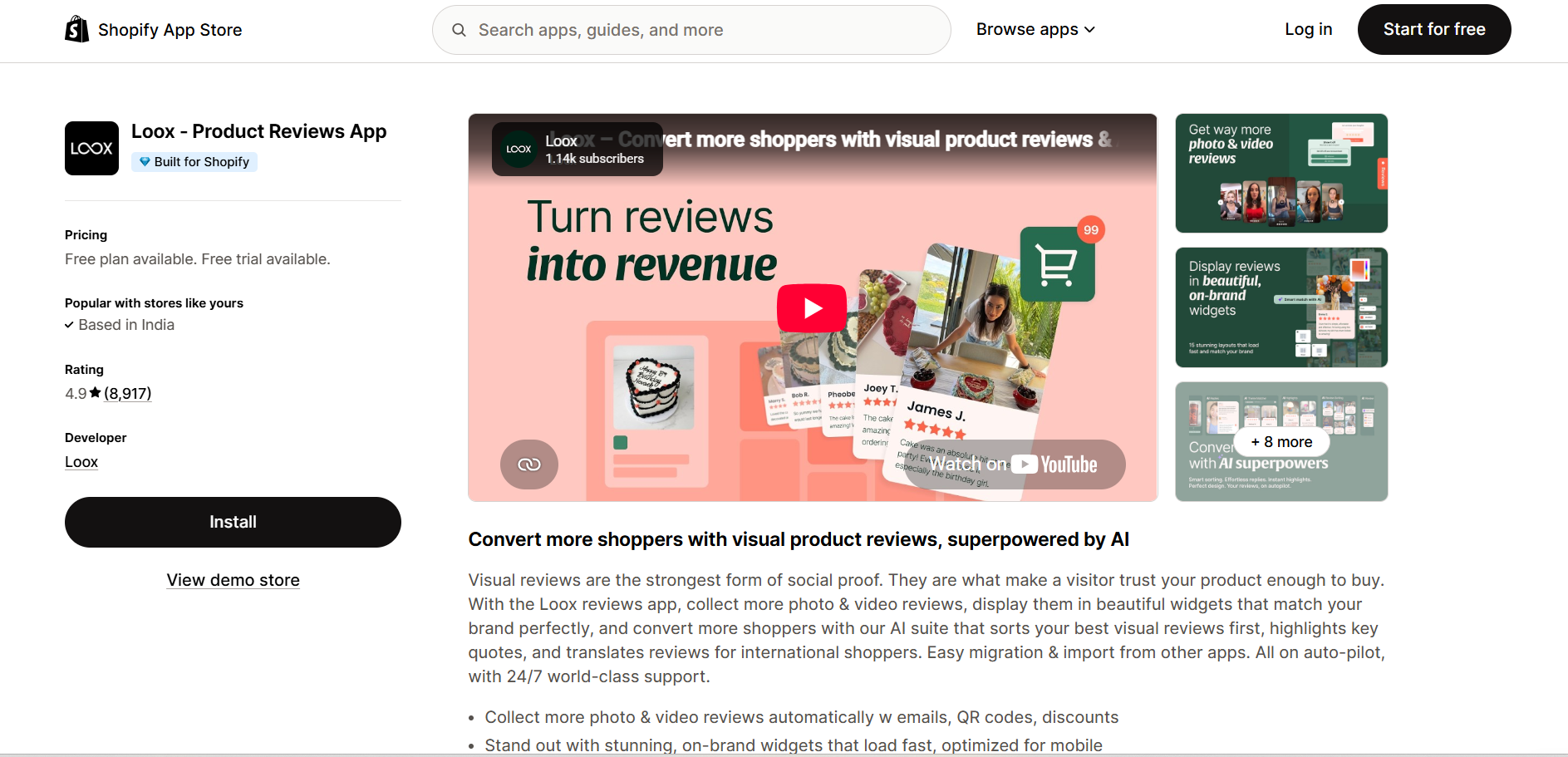Open the + 8 more screenshots thumbnail

[x=1281, y=441]
